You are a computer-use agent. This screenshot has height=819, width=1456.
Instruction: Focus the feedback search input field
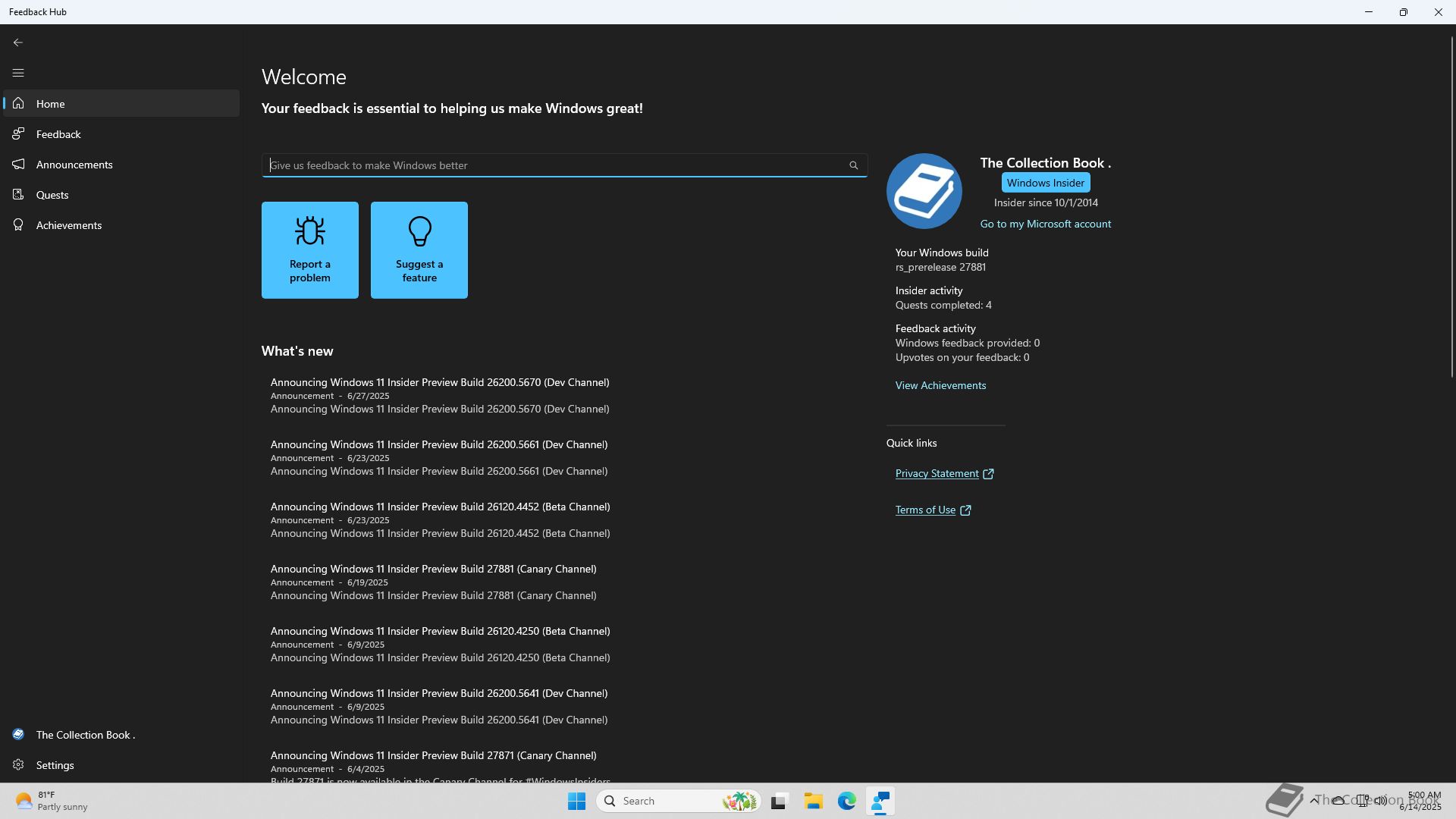tap(554, 165)
